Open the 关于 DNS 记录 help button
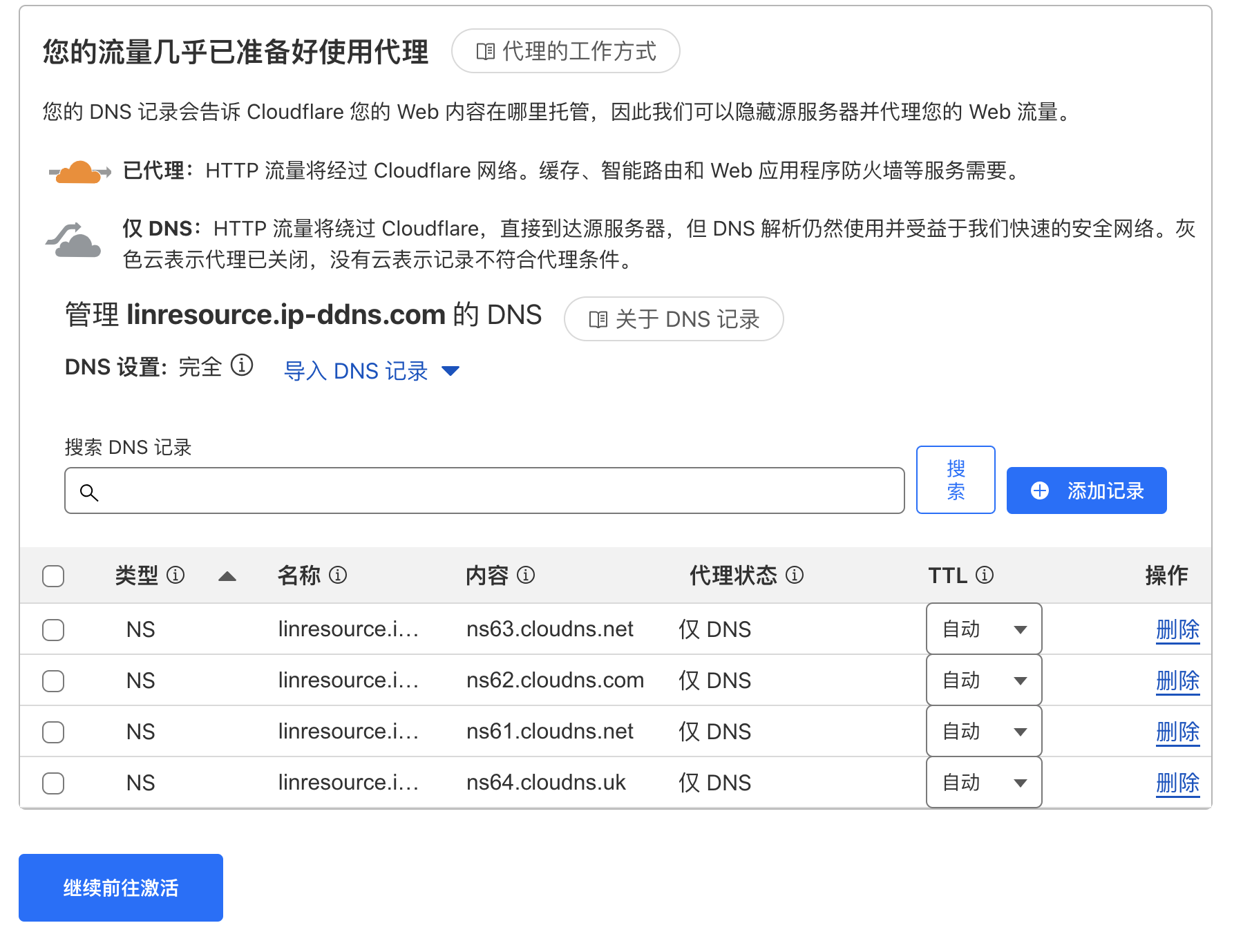Image resolution: width=1252 pixels, height=952 pixels. coord(674,319)
